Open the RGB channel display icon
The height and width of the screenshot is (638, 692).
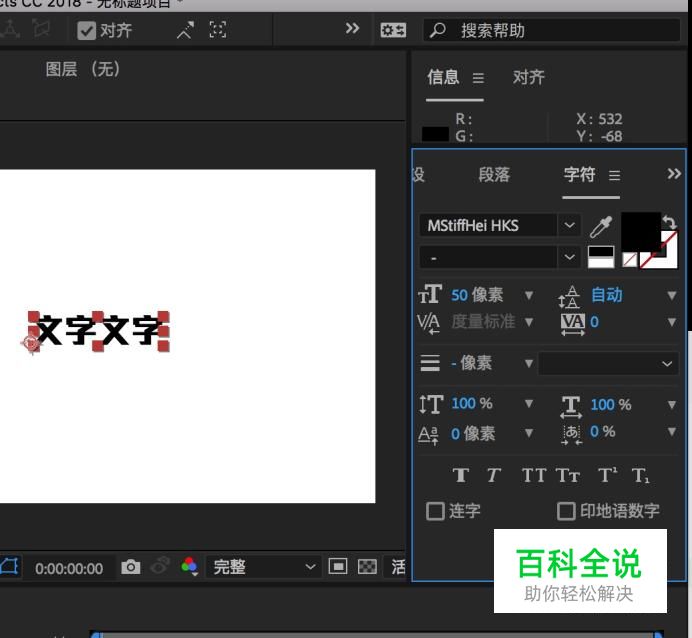coord(189,567)
